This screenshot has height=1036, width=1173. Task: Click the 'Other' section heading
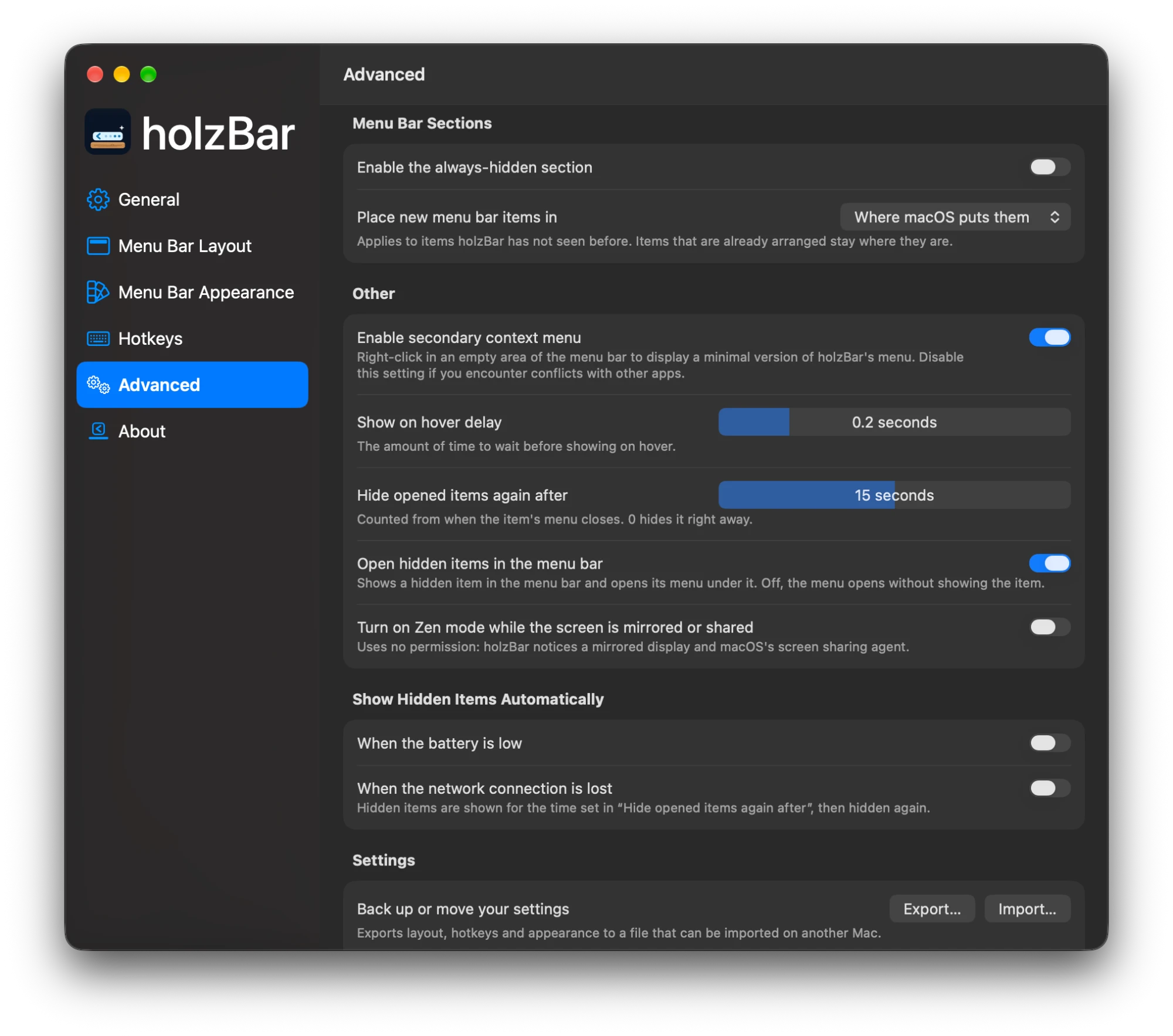(374, 294)
